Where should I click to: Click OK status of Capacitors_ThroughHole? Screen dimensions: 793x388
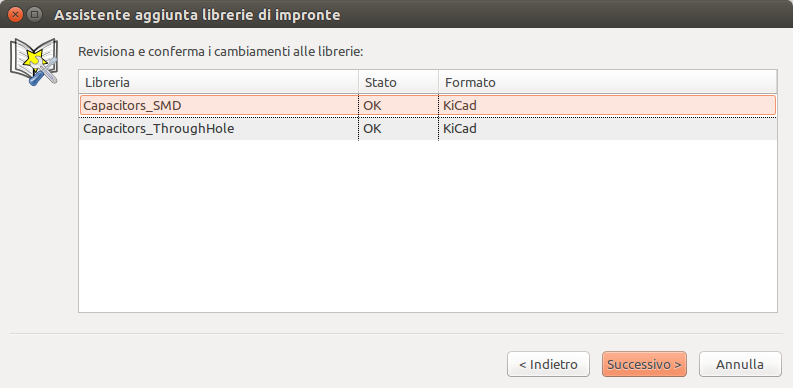tap(372, 129)
